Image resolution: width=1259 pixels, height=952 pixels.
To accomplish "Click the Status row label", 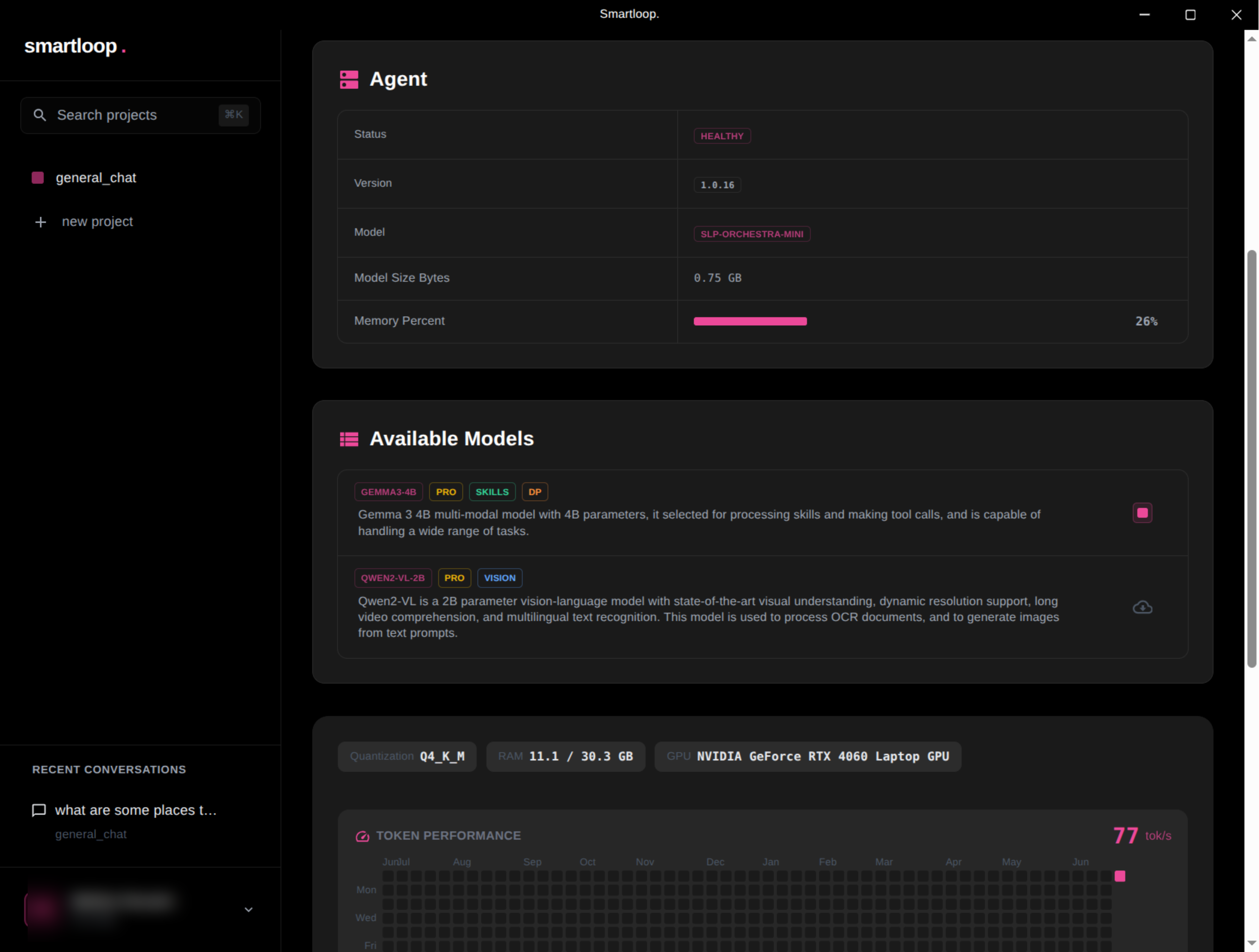I will click(x=370, y=134).
